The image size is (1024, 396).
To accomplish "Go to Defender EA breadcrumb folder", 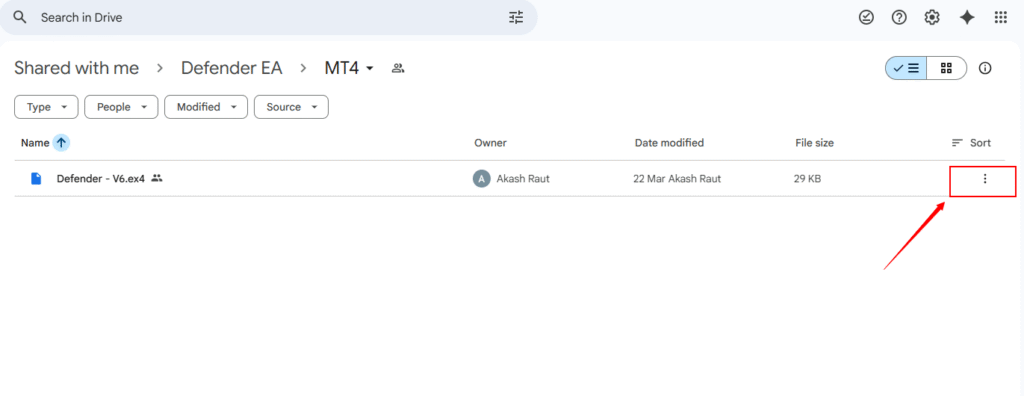I will [x=232, y=68].
